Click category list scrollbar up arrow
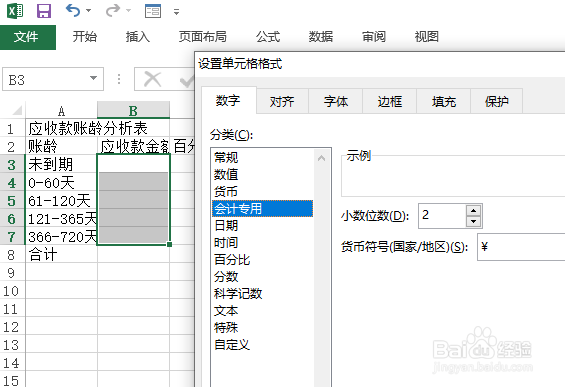 point(322,158)
